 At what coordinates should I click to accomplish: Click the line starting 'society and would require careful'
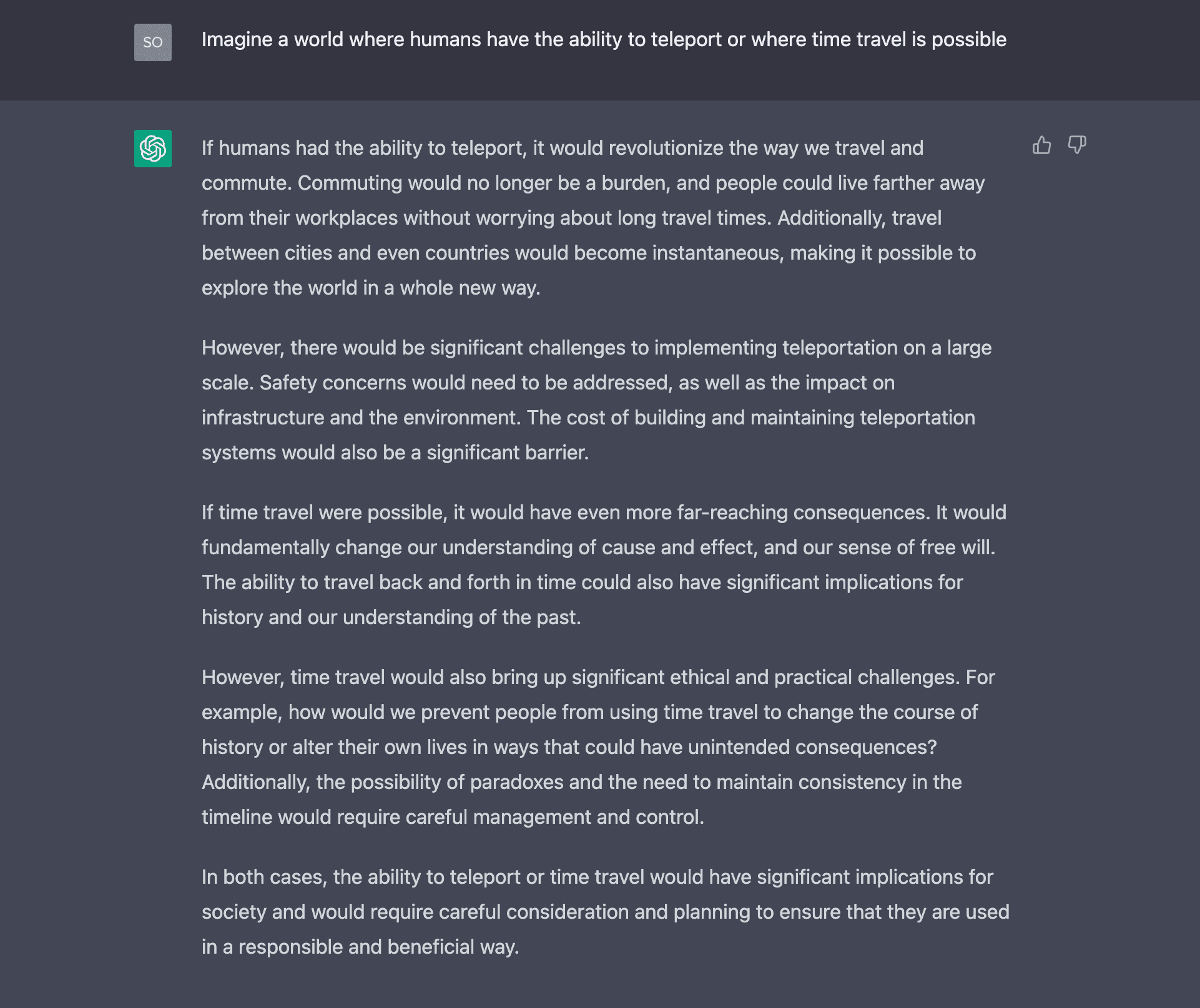coord(606,912)
